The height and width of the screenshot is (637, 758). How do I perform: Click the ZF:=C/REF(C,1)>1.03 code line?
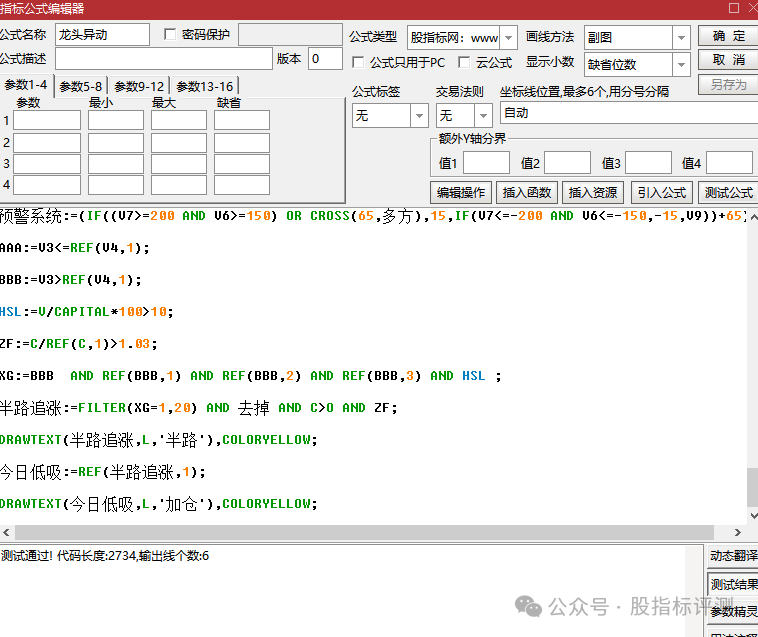79,344
